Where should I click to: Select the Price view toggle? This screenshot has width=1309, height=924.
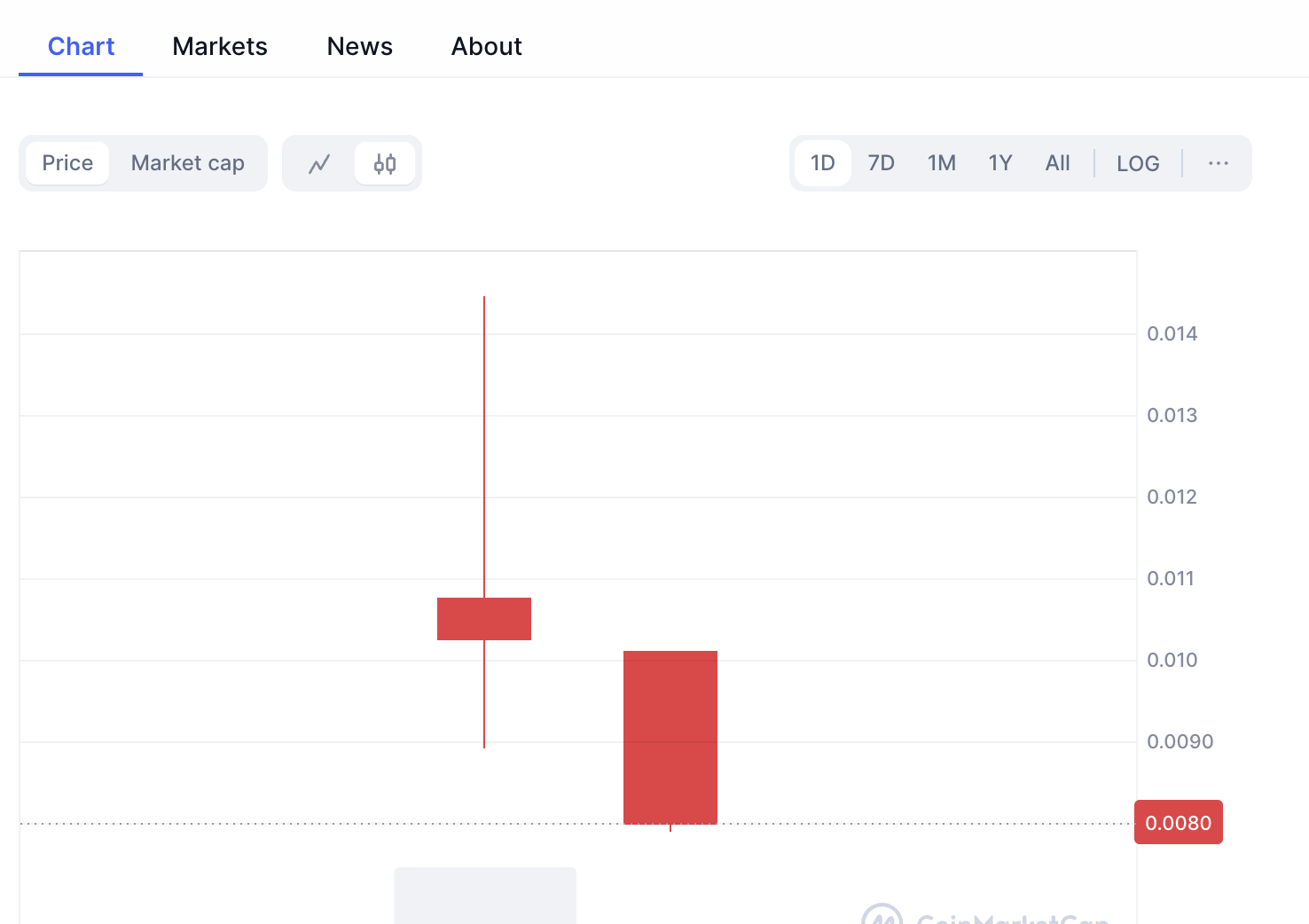pyautogui.click(x=67, y=163)
